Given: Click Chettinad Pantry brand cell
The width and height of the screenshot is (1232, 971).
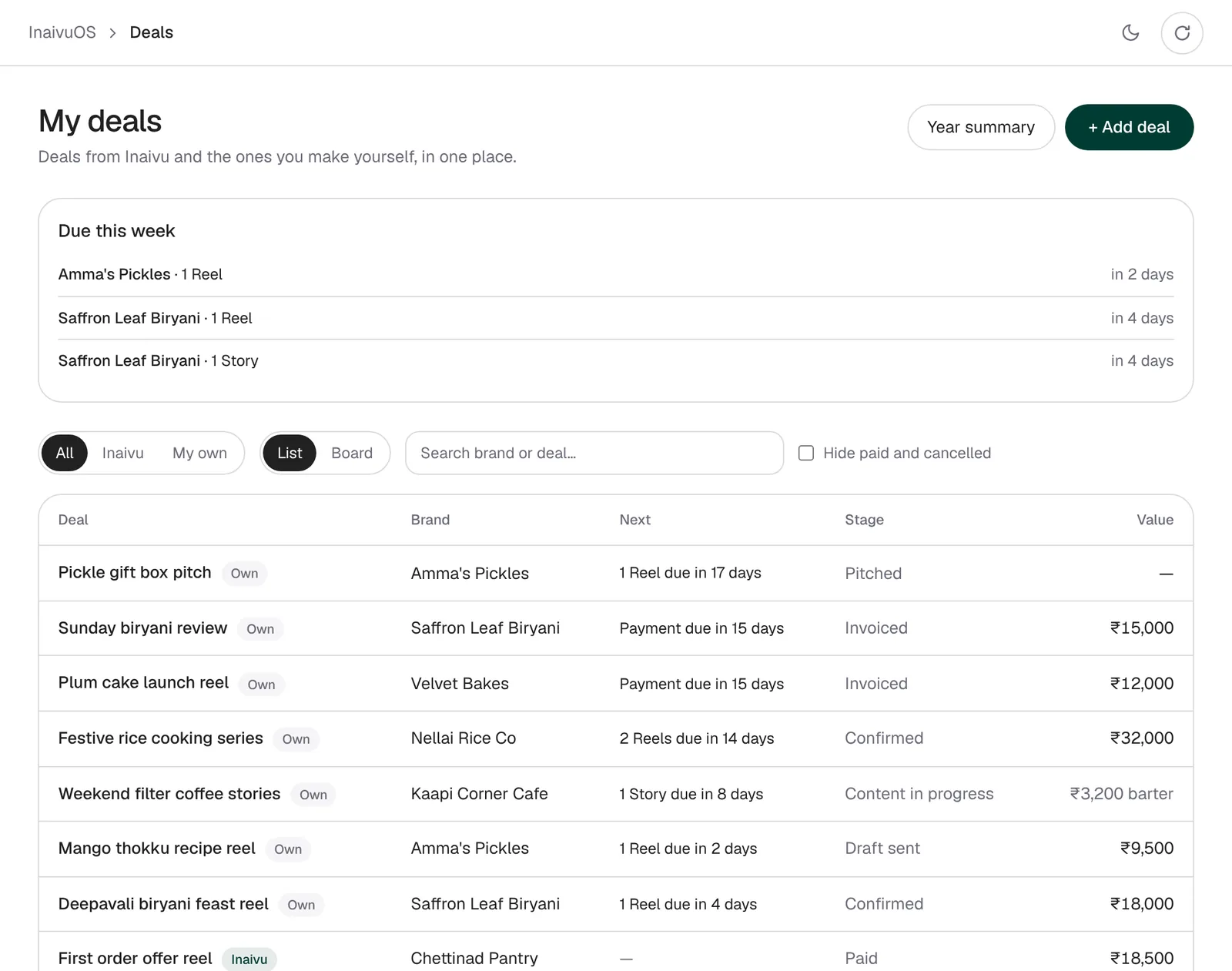Looking at the screenshot, I should 474,958.
